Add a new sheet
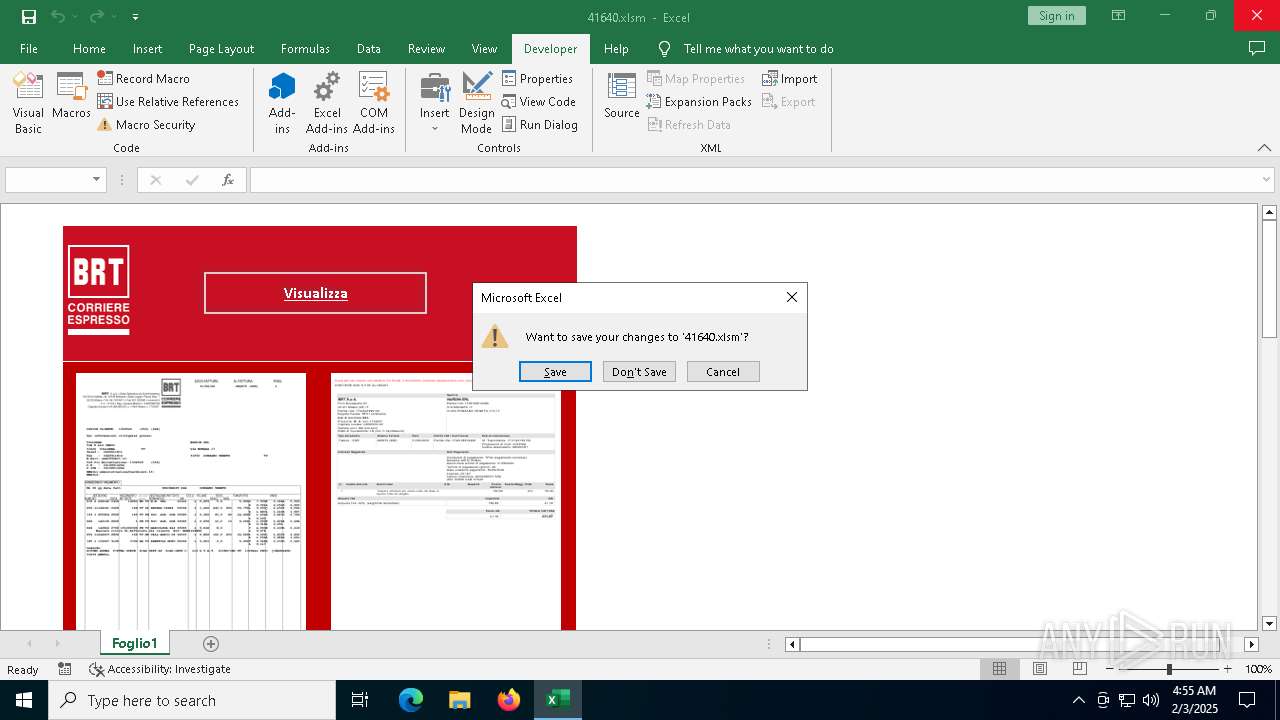The image size is (1280, 720). point(210,644)
